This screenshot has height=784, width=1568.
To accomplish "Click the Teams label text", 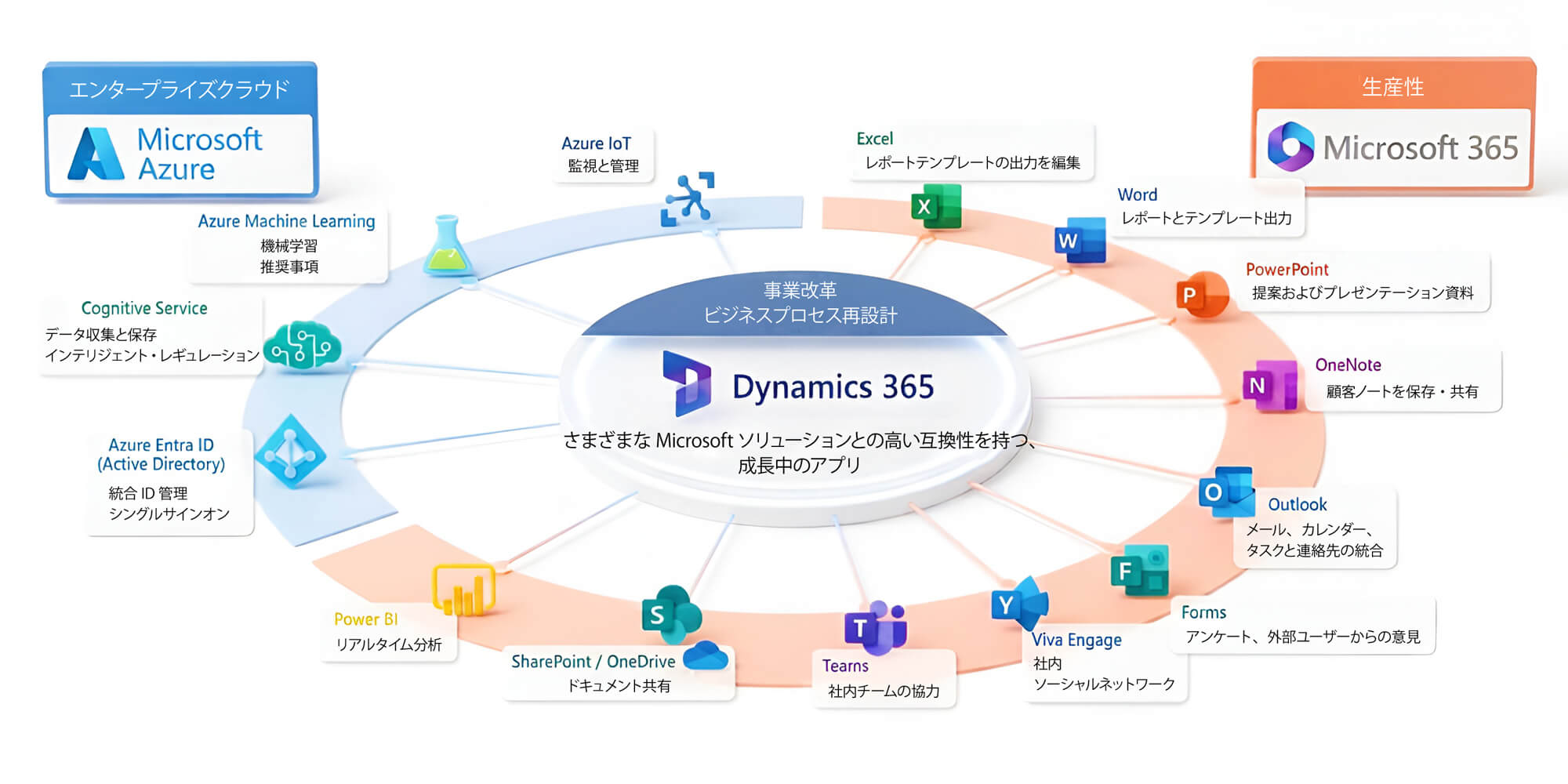I will (x=845, y=666).
